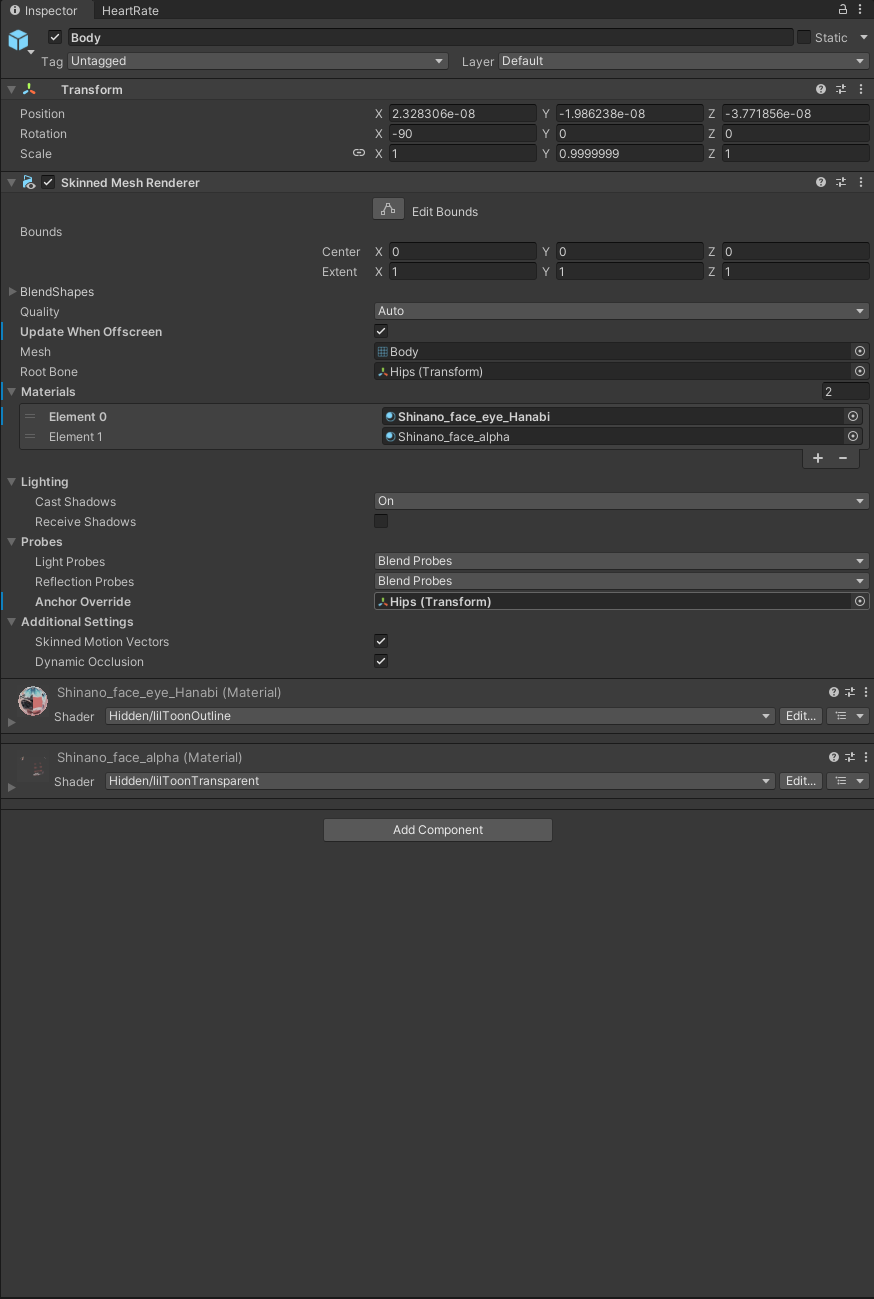
Task: Open the Cast Shadows dropdown
Action: coord(621,501)
